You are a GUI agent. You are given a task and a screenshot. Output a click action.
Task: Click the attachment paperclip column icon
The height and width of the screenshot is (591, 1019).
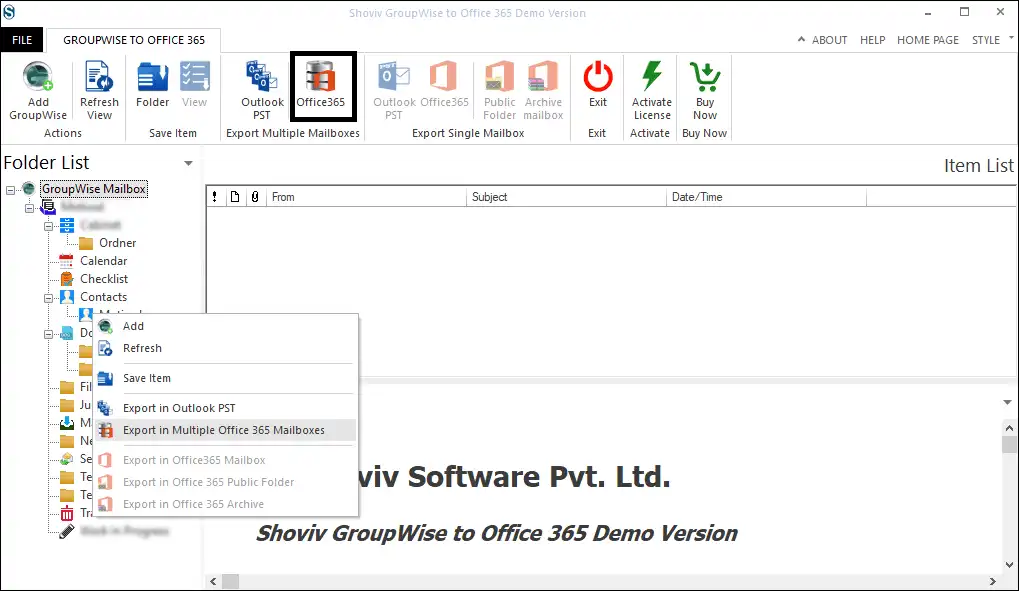tap(255, 196)
